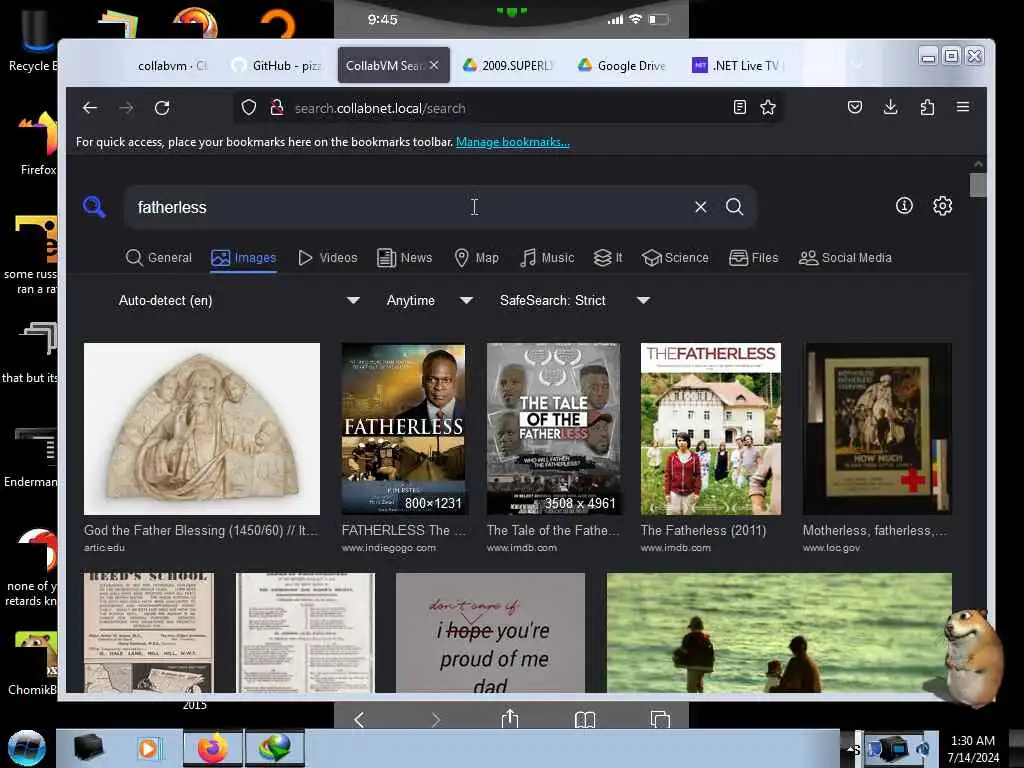
Task: Switch to the Map search category
Action: pyautogui.click(x=477, y=258)
